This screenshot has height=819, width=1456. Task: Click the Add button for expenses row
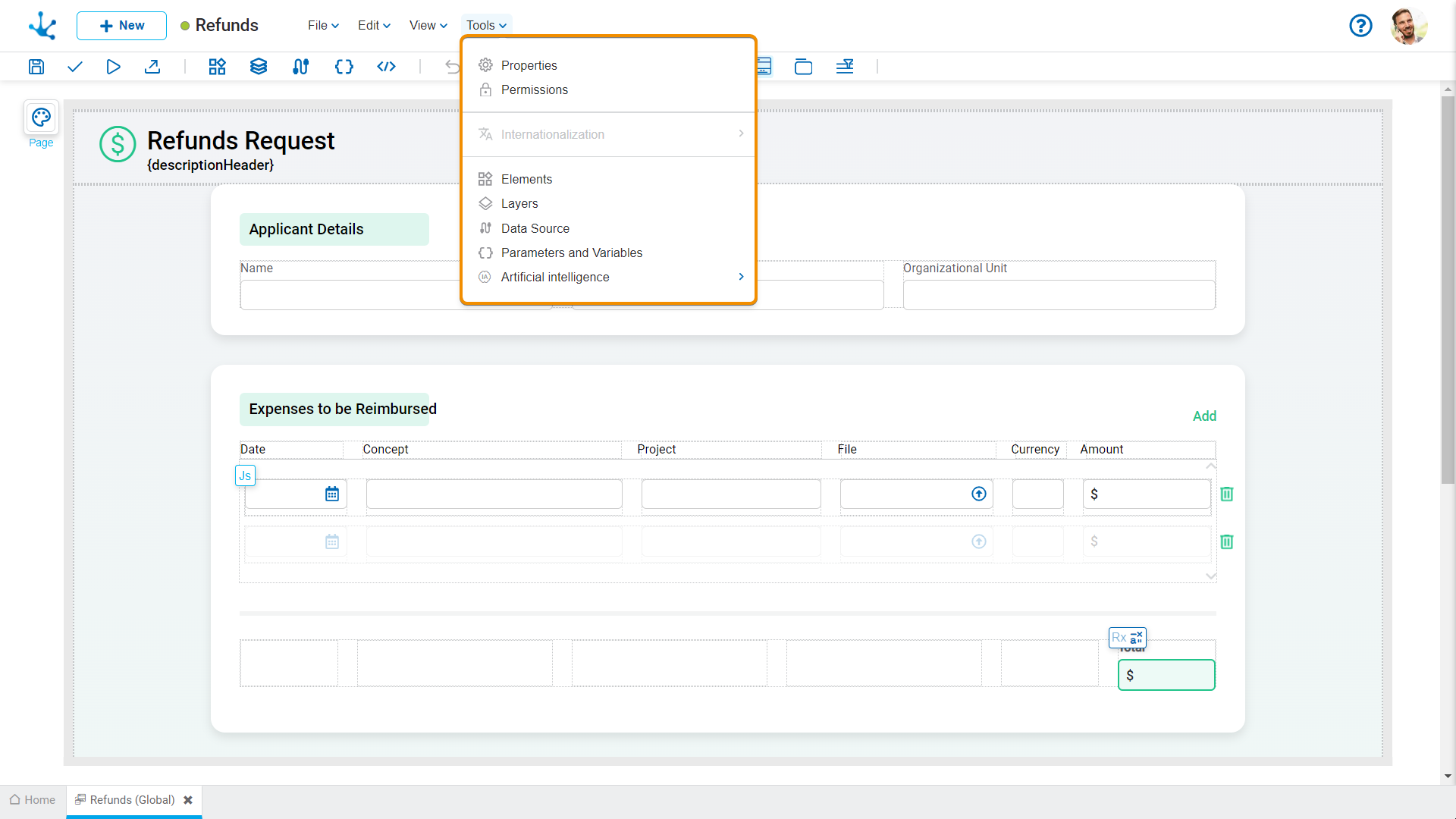(x=1204, y=416)
